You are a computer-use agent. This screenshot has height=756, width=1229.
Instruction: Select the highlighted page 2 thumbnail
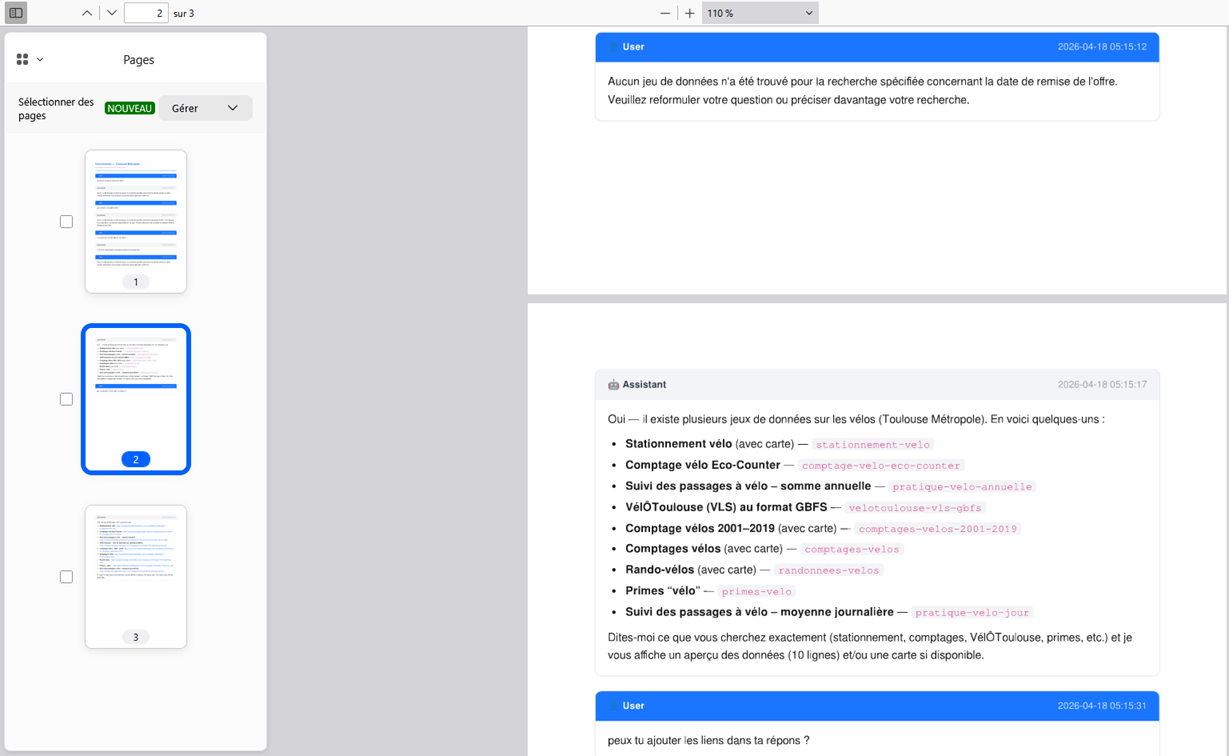pos(136,399)
